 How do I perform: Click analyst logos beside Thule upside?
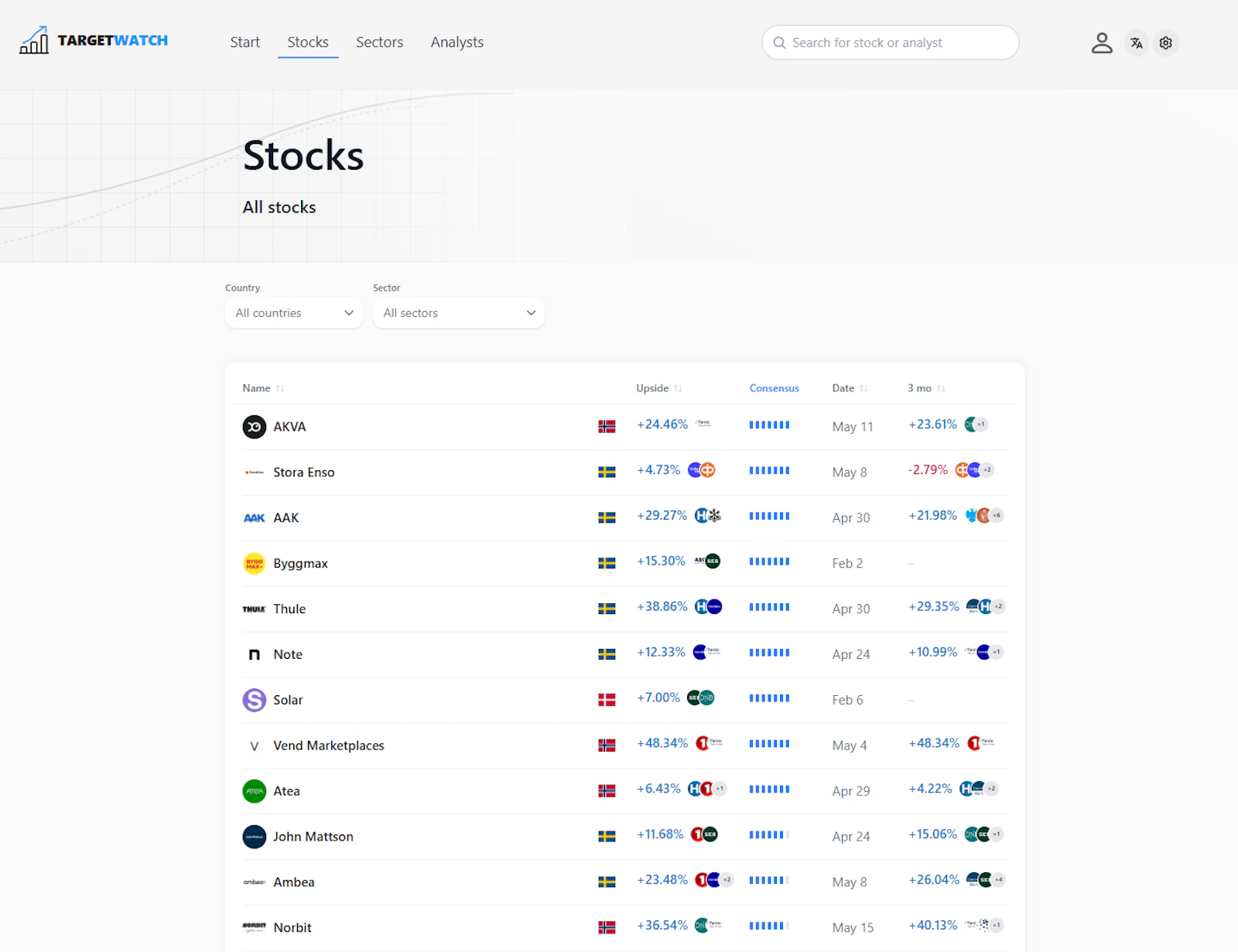pos(708,607)
